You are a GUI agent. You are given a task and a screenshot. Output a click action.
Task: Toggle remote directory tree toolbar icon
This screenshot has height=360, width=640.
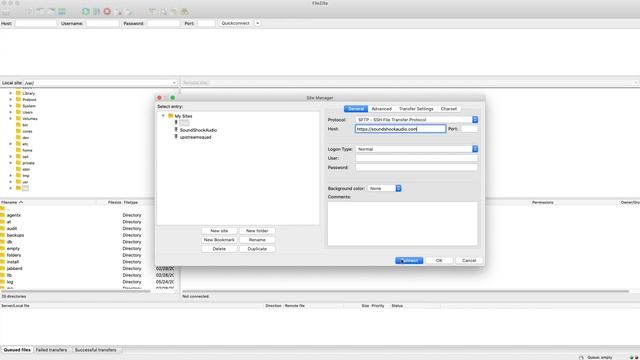[51, 12]
